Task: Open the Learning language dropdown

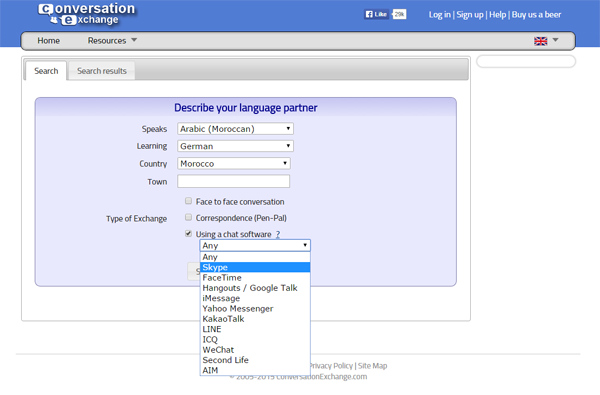Action: pyautogui.click(x=235, y=146)
